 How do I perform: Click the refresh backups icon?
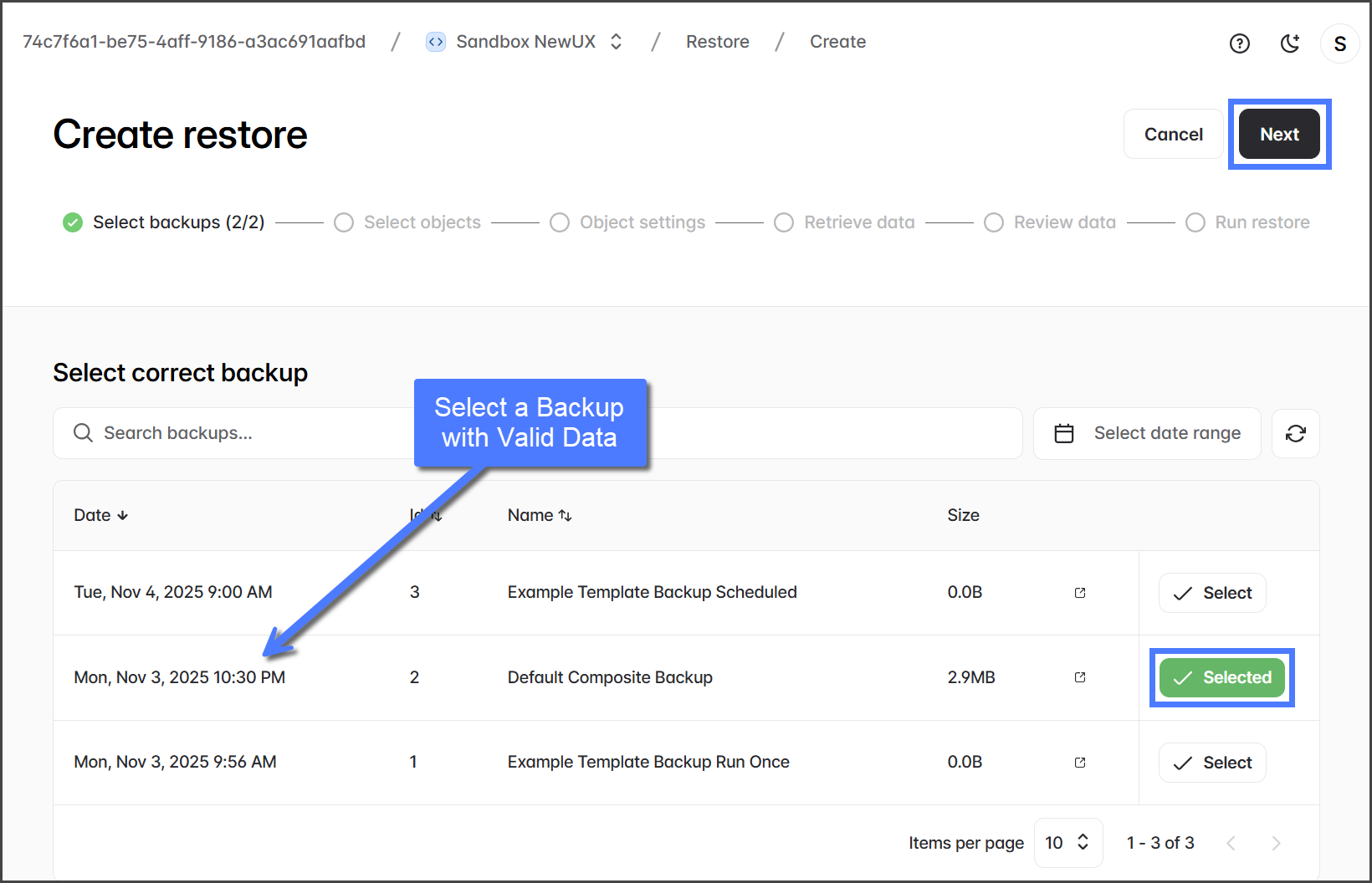pos(1295,433)
